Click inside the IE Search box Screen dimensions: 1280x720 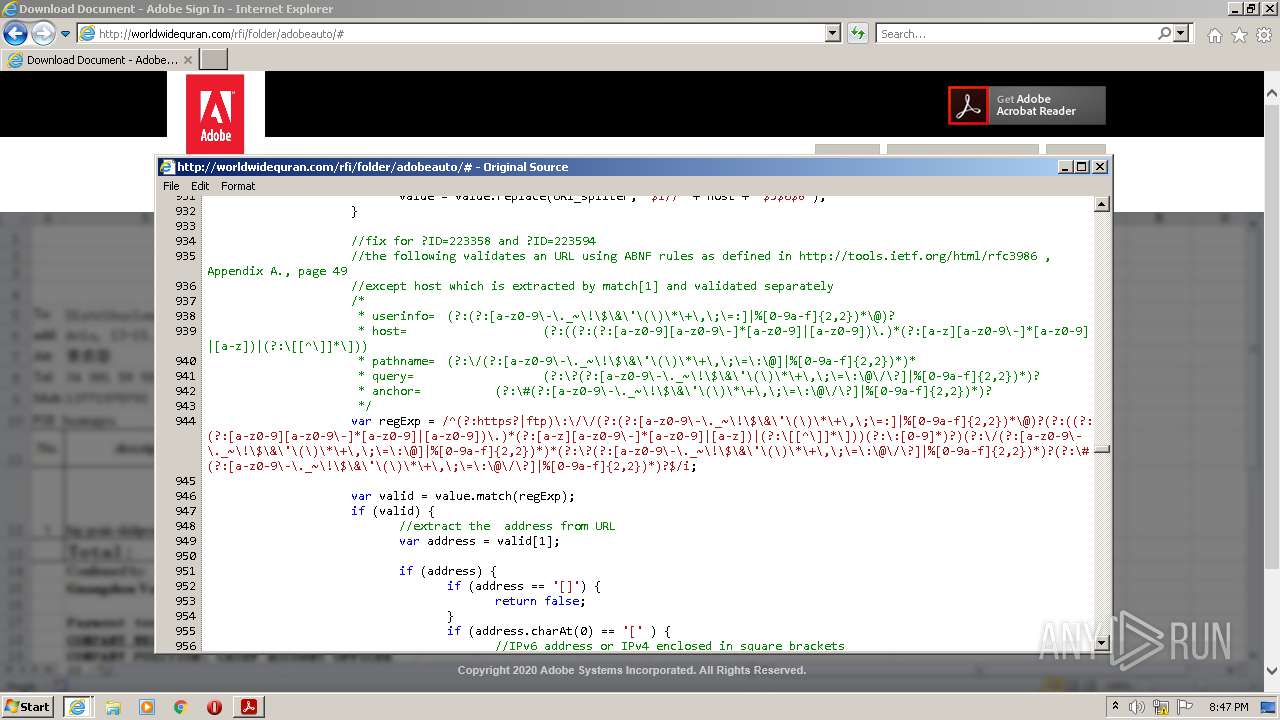[1015, 34]
